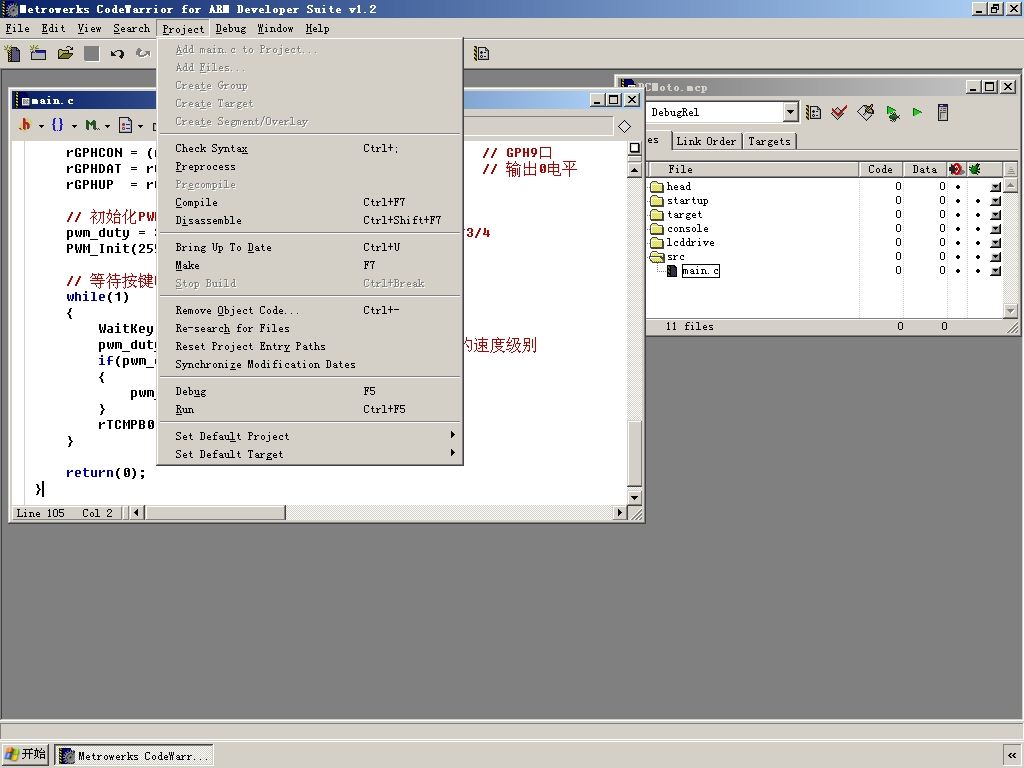
Task: Switch to the Targets tab
Action: coord(769,141)
